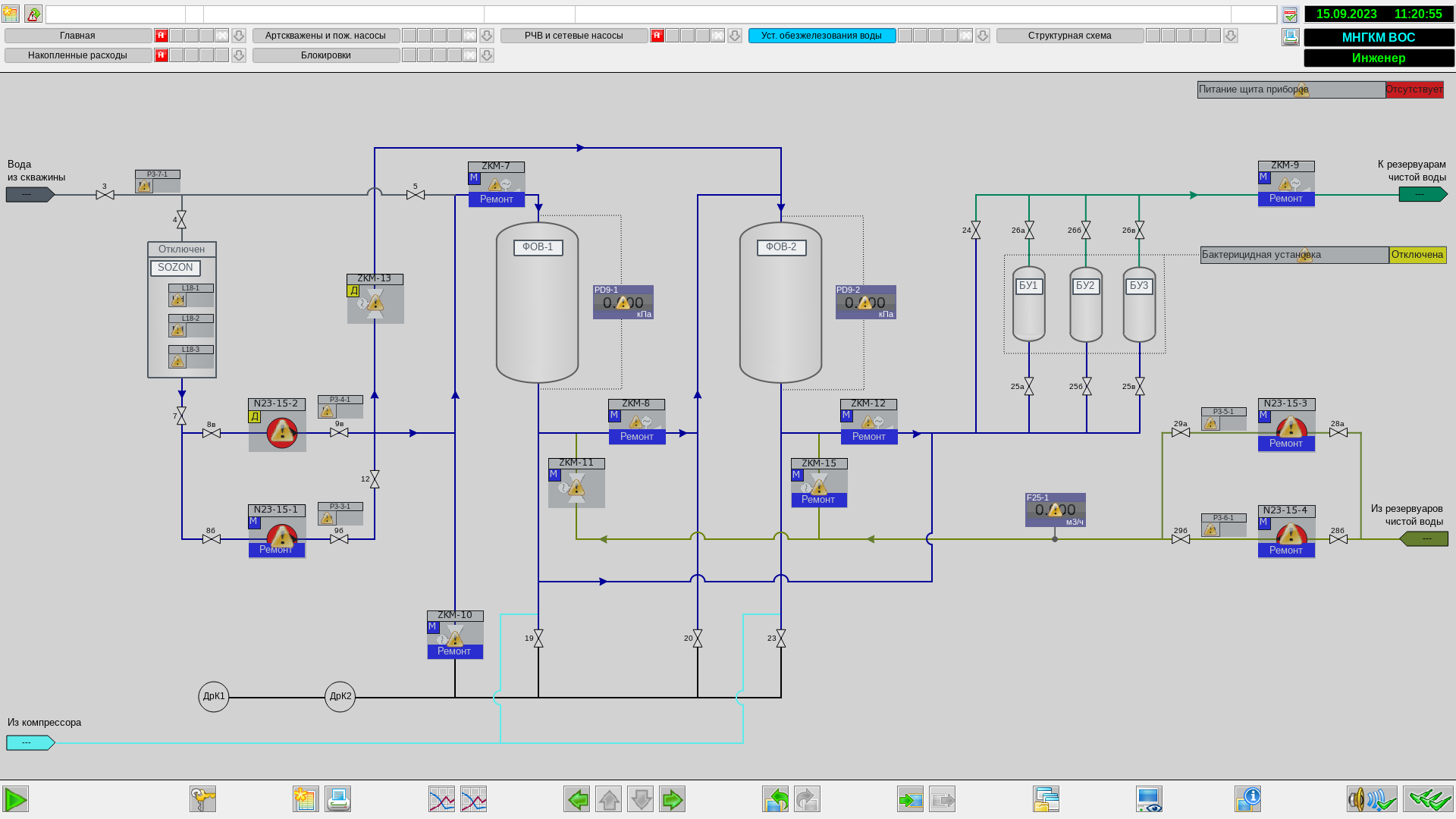This screenshot has height=819, width=1456.
Task: Expand down arrow next to Блокировки
Action: click(x=487, y=55)
